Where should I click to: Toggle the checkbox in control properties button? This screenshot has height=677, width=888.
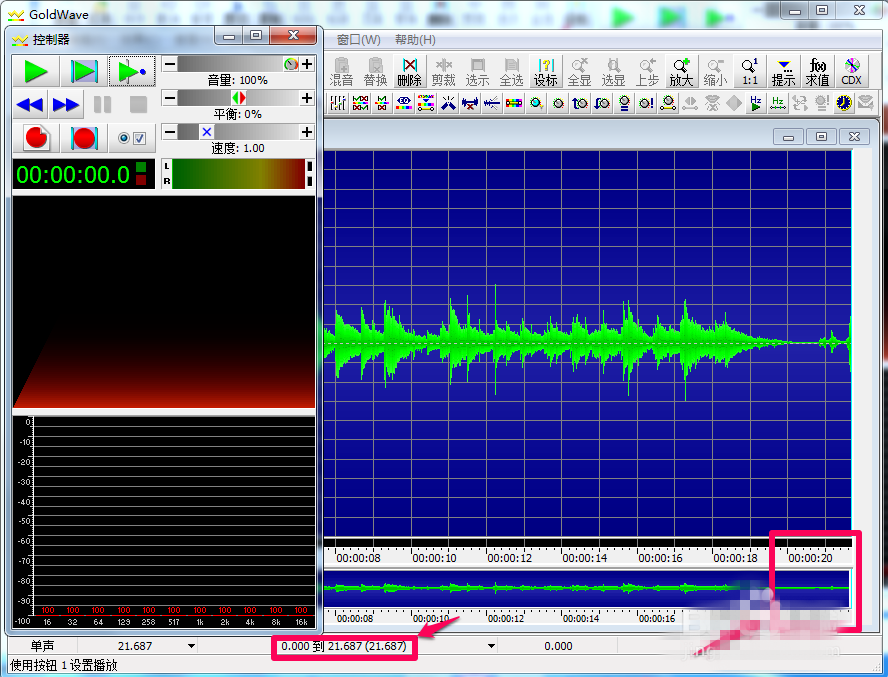point(140,138)
